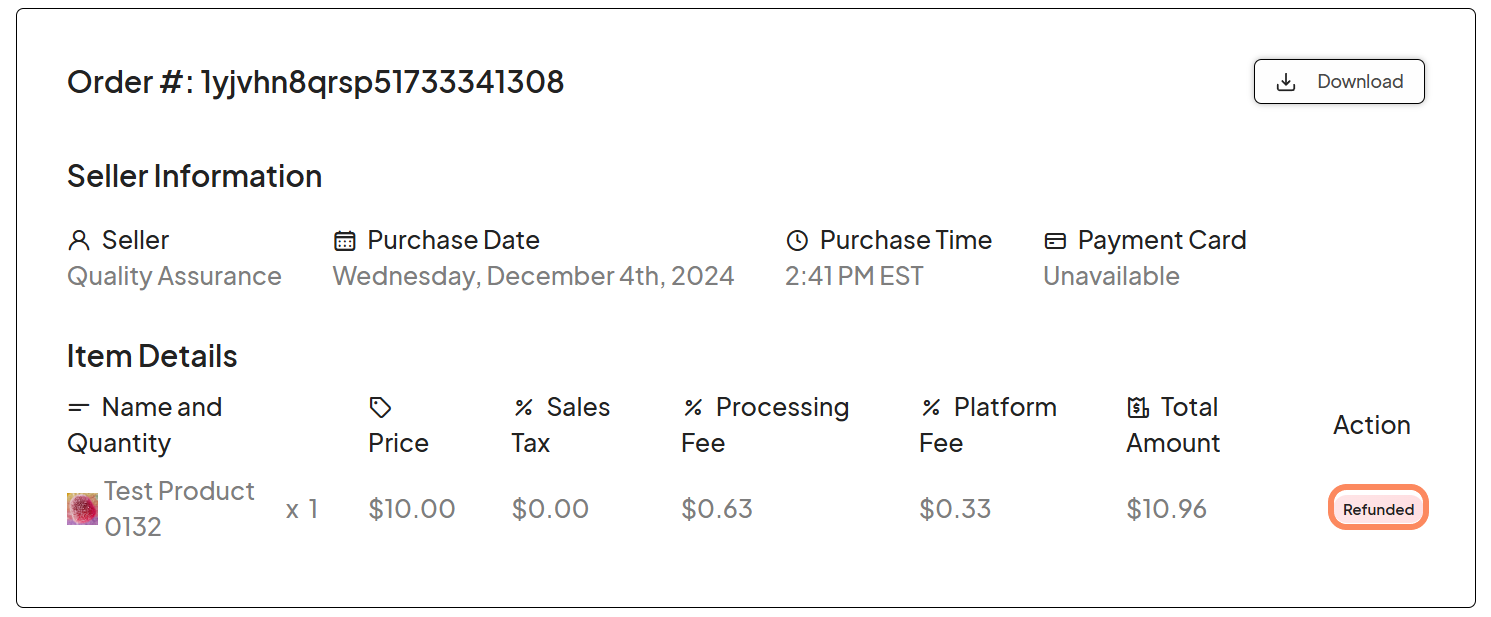
Task: Click the dollar receipt icon beside Total Amount
Action: tap(1136, 407)
